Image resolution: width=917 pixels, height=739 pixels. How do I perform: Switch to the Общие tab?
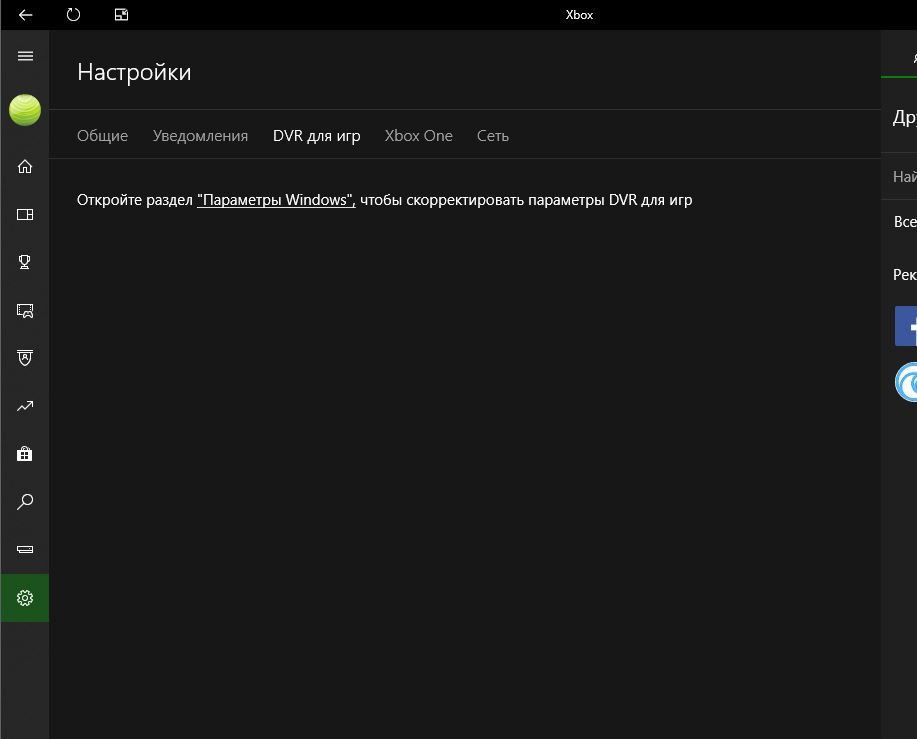pos(102,136)
